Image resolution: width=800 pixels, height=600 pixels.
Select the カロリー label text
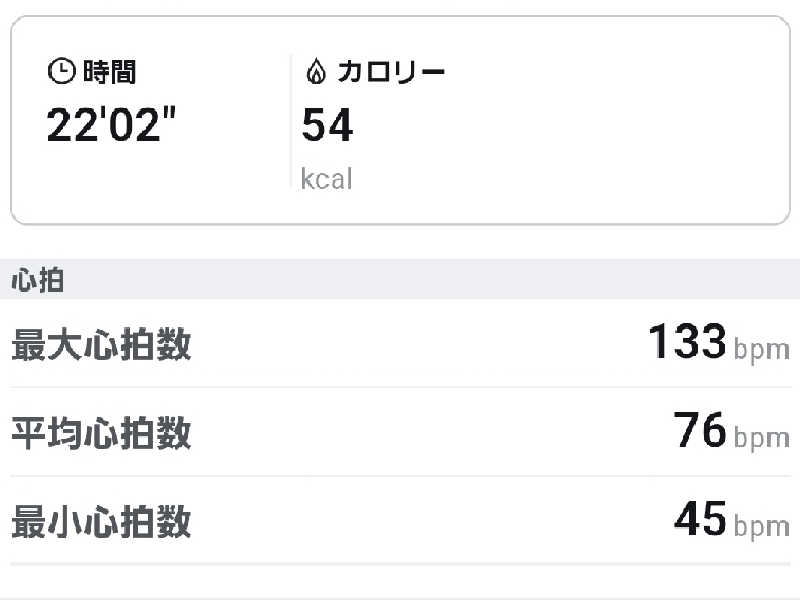coord(391,71)
